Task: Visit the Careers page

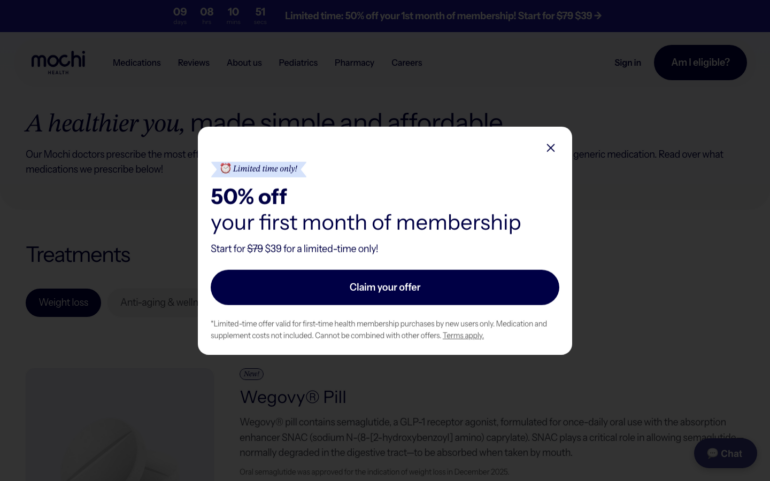Action: click(406, 63)
